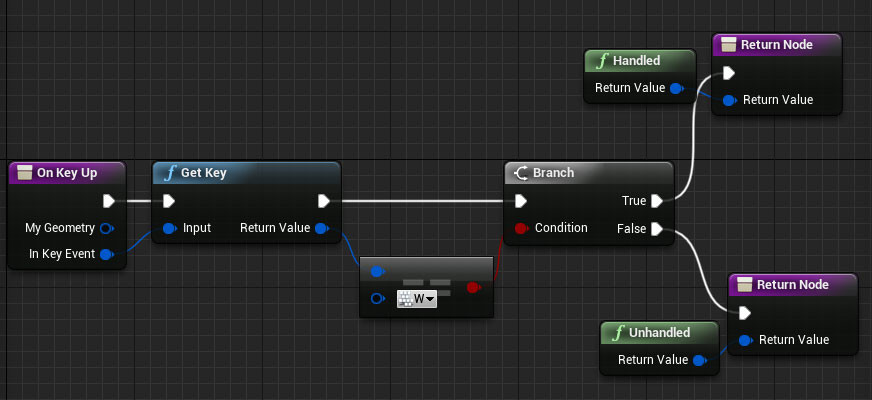Click the In Key Event output pin
Viewport: 872px width, 400px height.
pyautogui.click(x=106, y=254)
